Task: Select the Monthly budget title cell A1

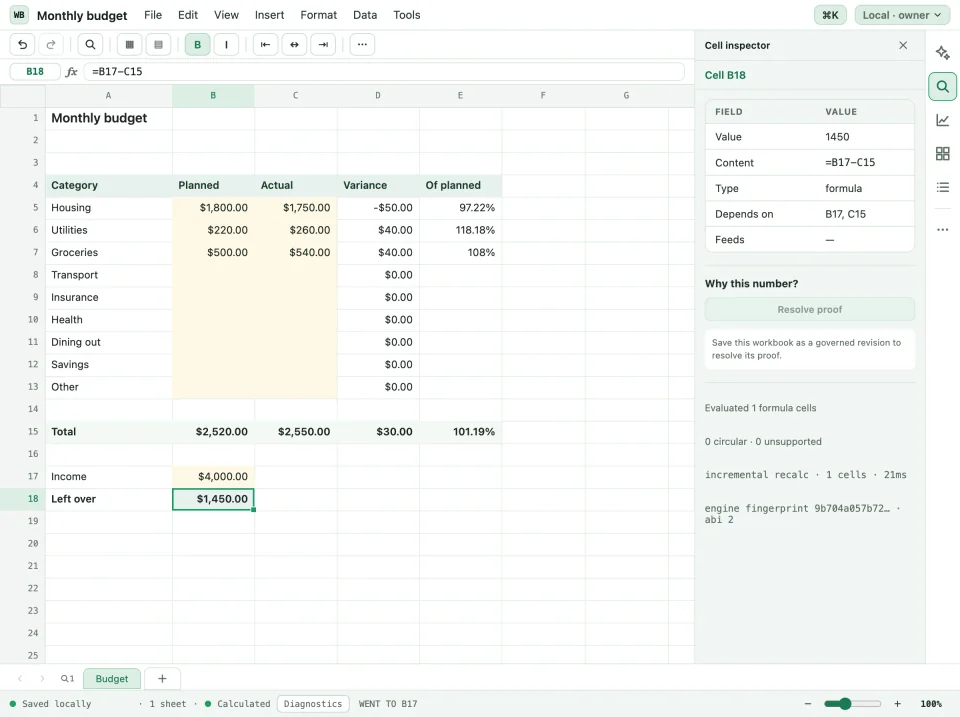Action: pyautogui.click(x=109, y=118)
